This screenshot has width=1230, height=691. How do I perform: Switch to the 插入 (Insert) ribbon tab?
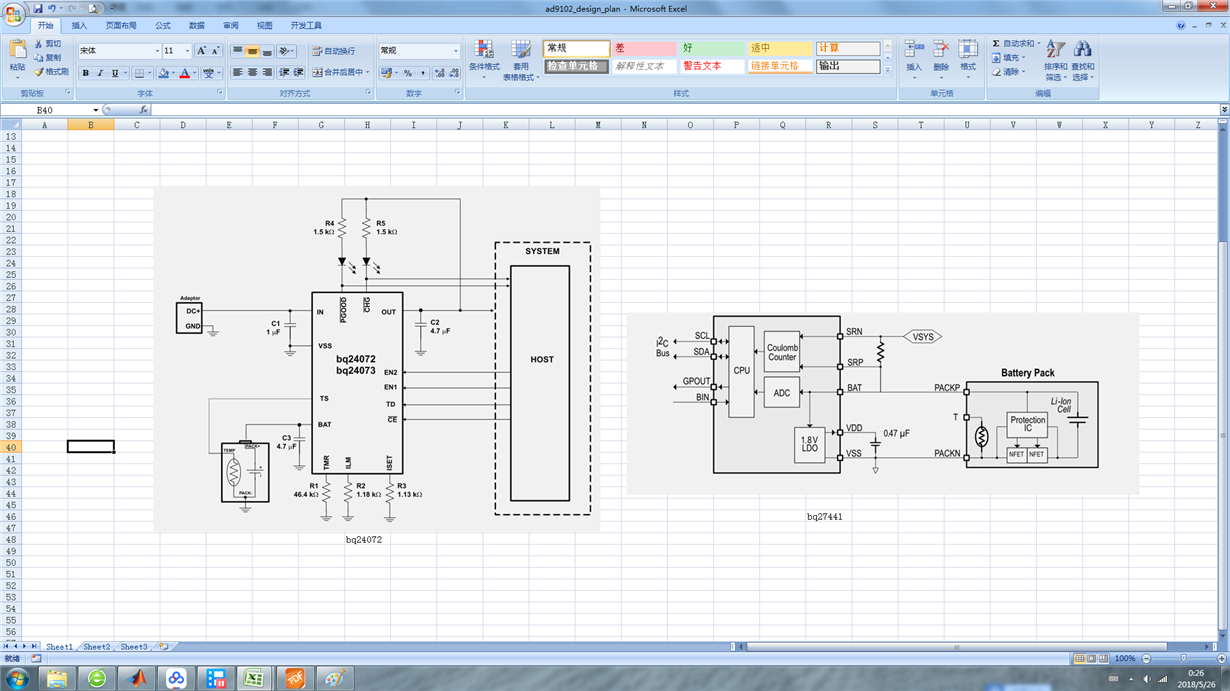tap(79, 25)
